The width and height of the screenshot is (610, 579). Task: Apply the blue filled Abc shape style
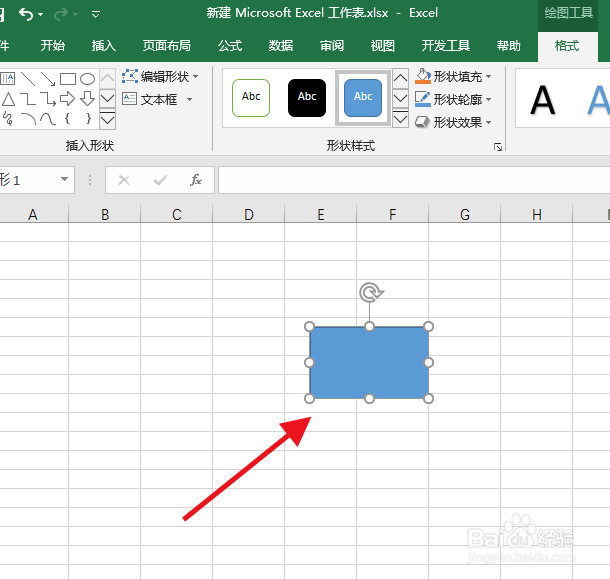tap(363, 98)
